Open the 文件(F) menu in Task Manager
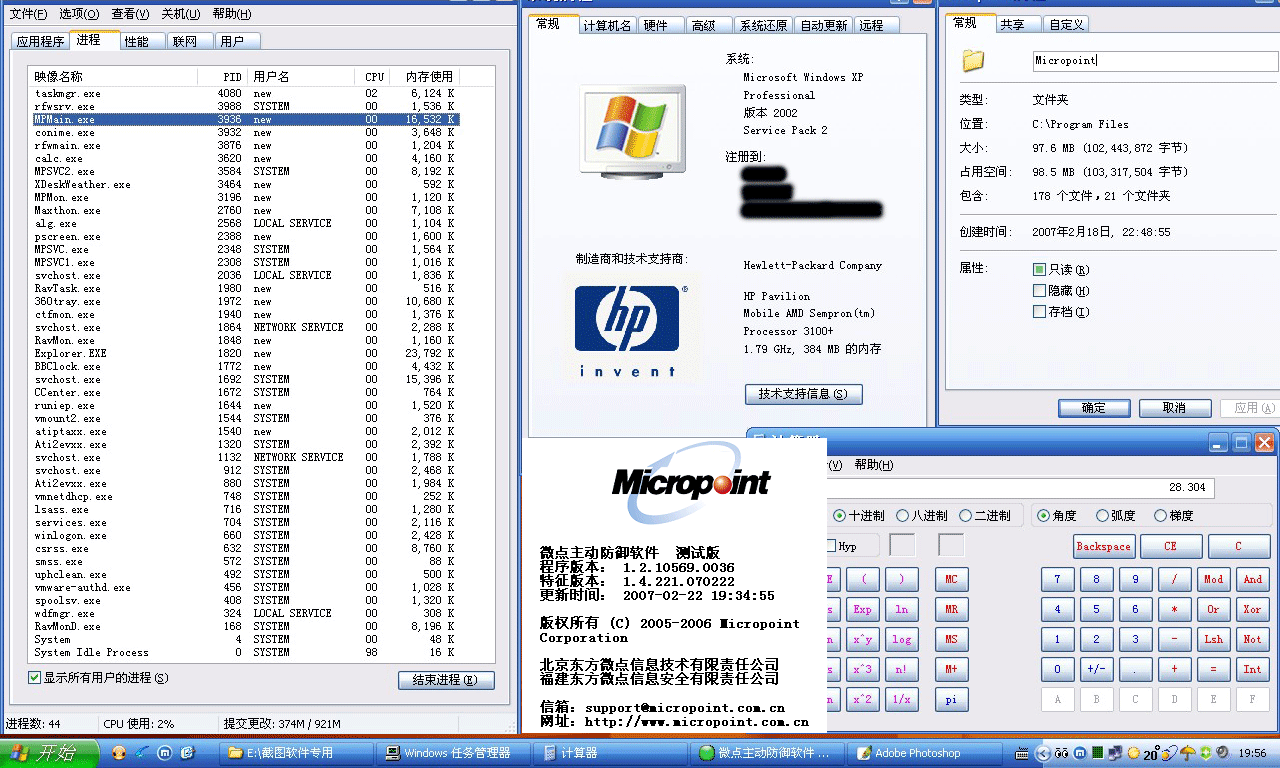 click(x=28, y=14)
